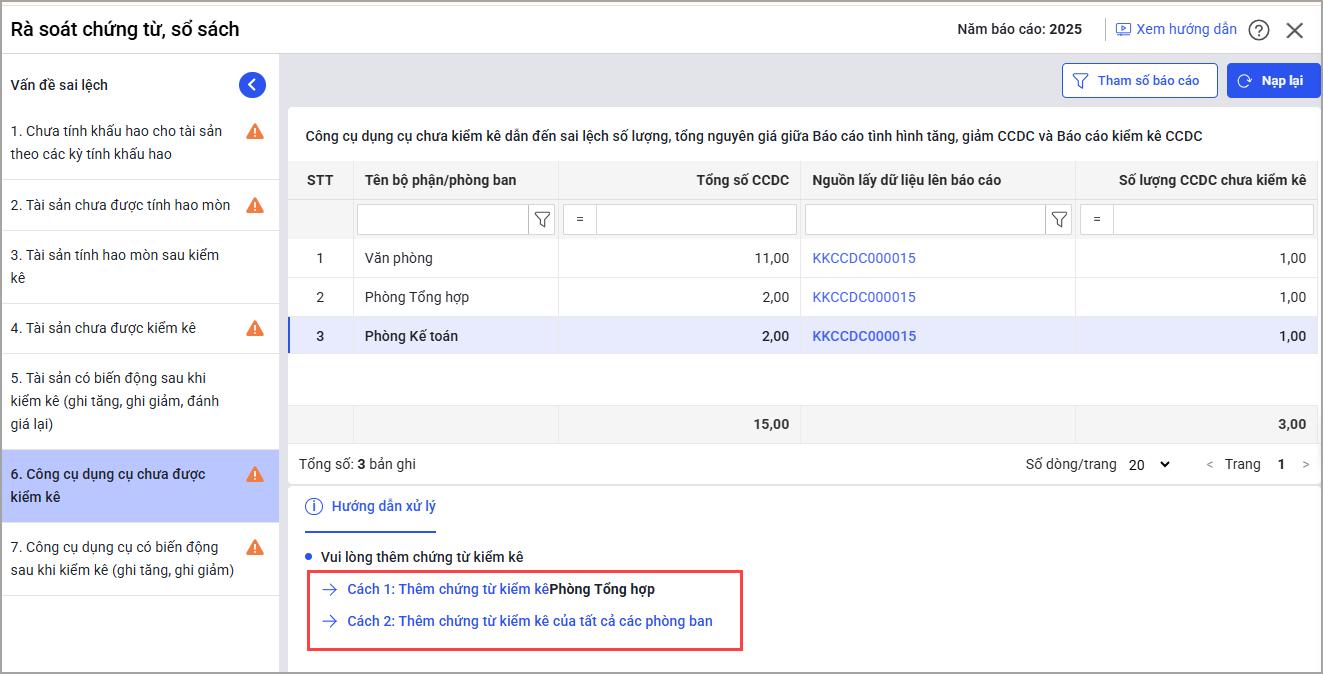
Task: Click Cách 2 add inventory voucher for all departments
Action: (x=529, y=621)
